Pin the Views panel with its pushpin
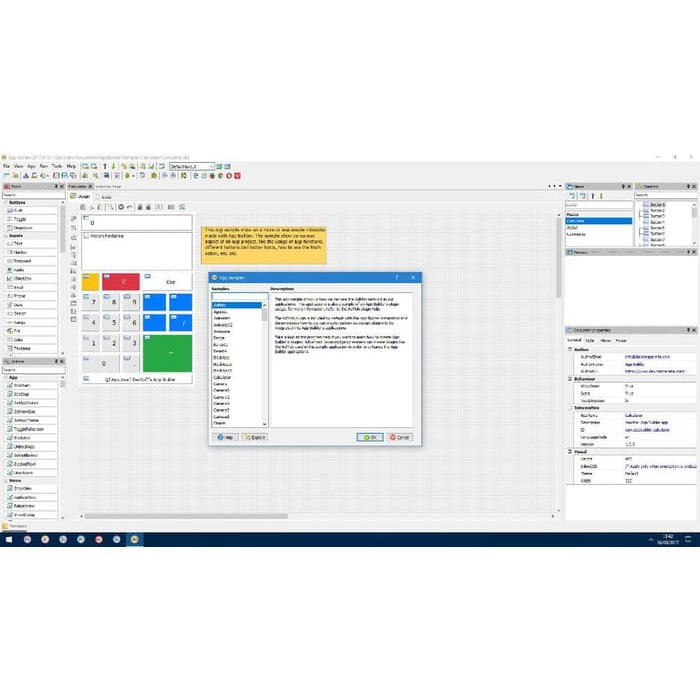The height and width of the screenshot is (700, 700). [623, 186]
